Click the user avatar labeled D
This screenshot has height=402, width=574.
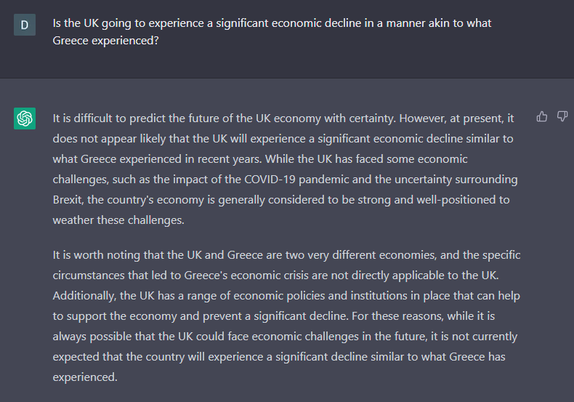25,25
